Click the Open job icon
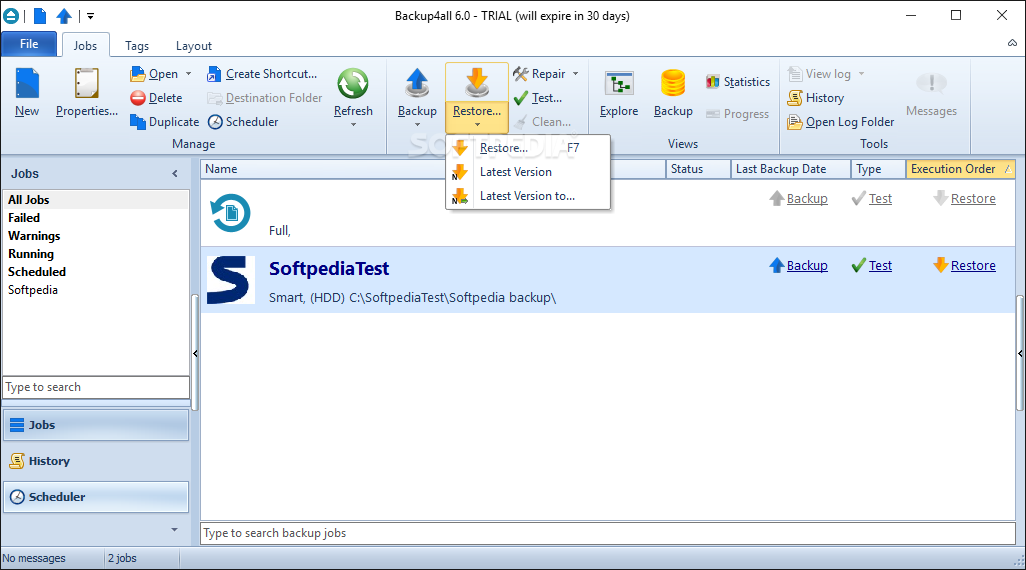Viewport: 1026px width, 570px height. point(137,74)
